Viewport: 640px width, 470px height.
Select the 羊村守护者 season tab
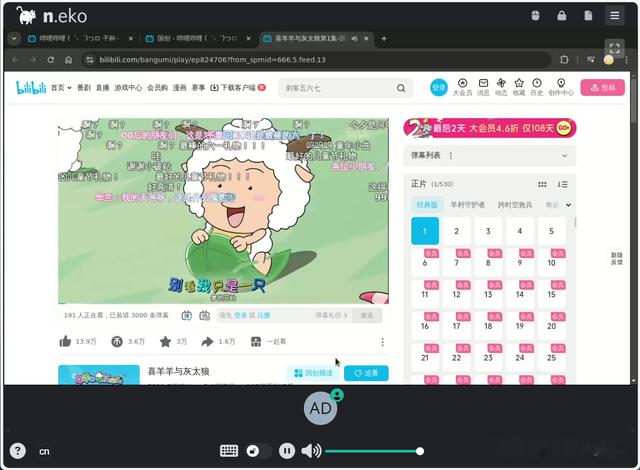467,205
